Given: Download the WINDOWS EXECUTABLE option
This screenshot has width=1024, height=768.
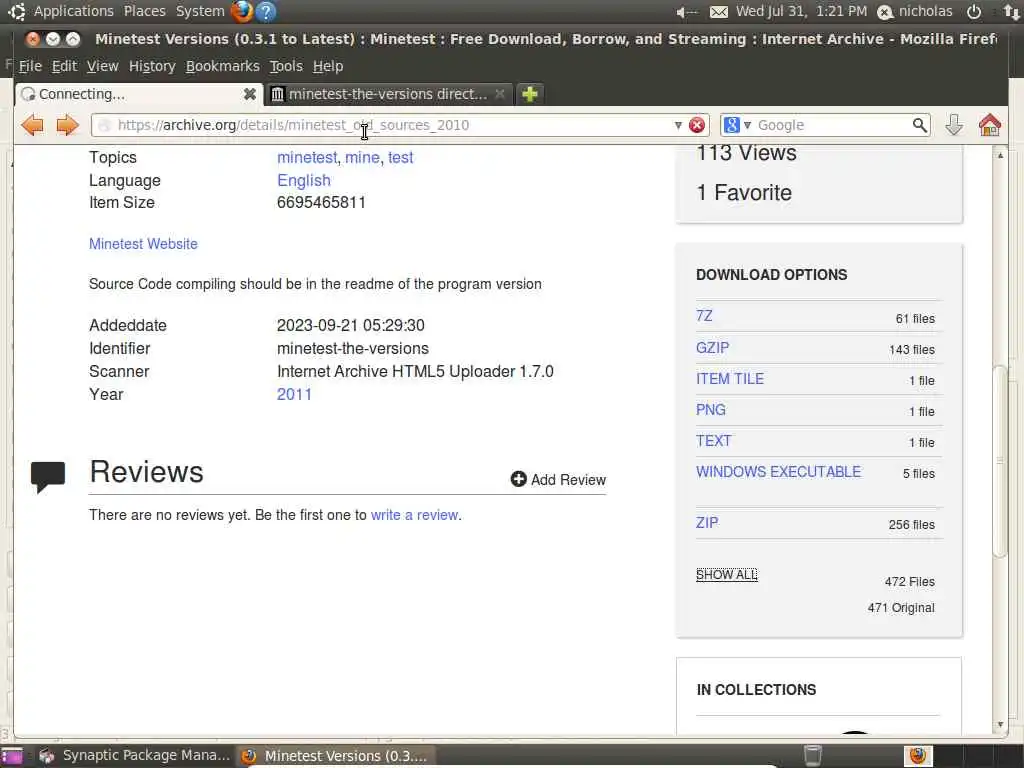Looking at the screenshot, I should point(778,472).
